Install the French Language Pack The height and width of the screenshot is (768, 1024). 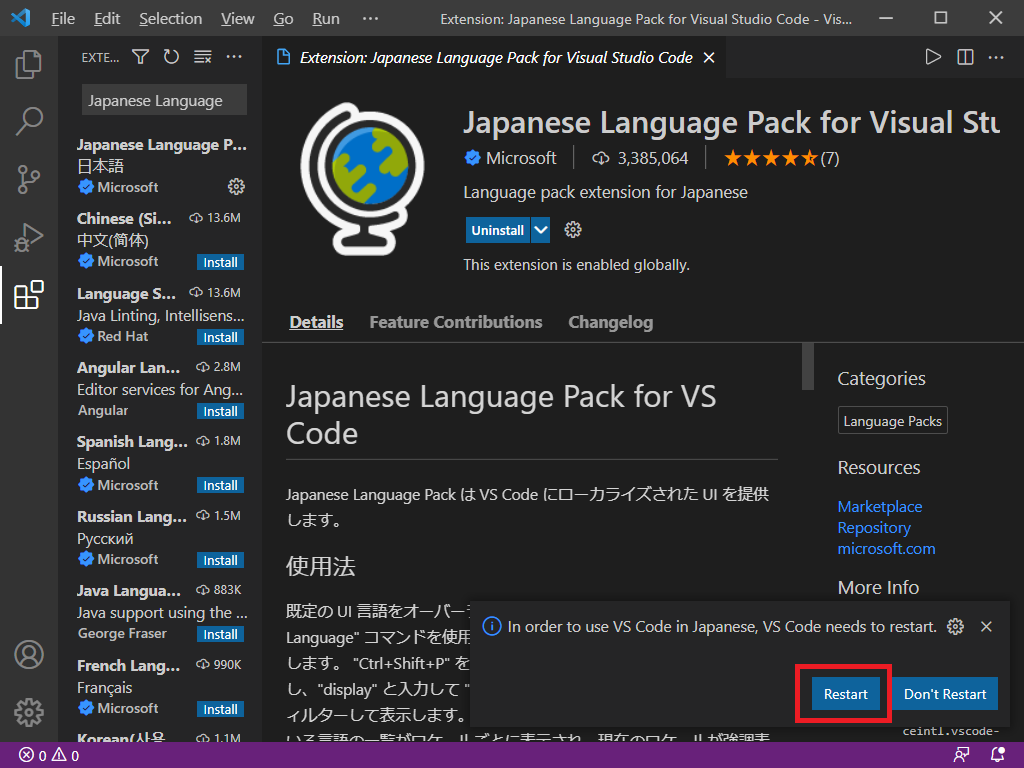pos(220,709)
